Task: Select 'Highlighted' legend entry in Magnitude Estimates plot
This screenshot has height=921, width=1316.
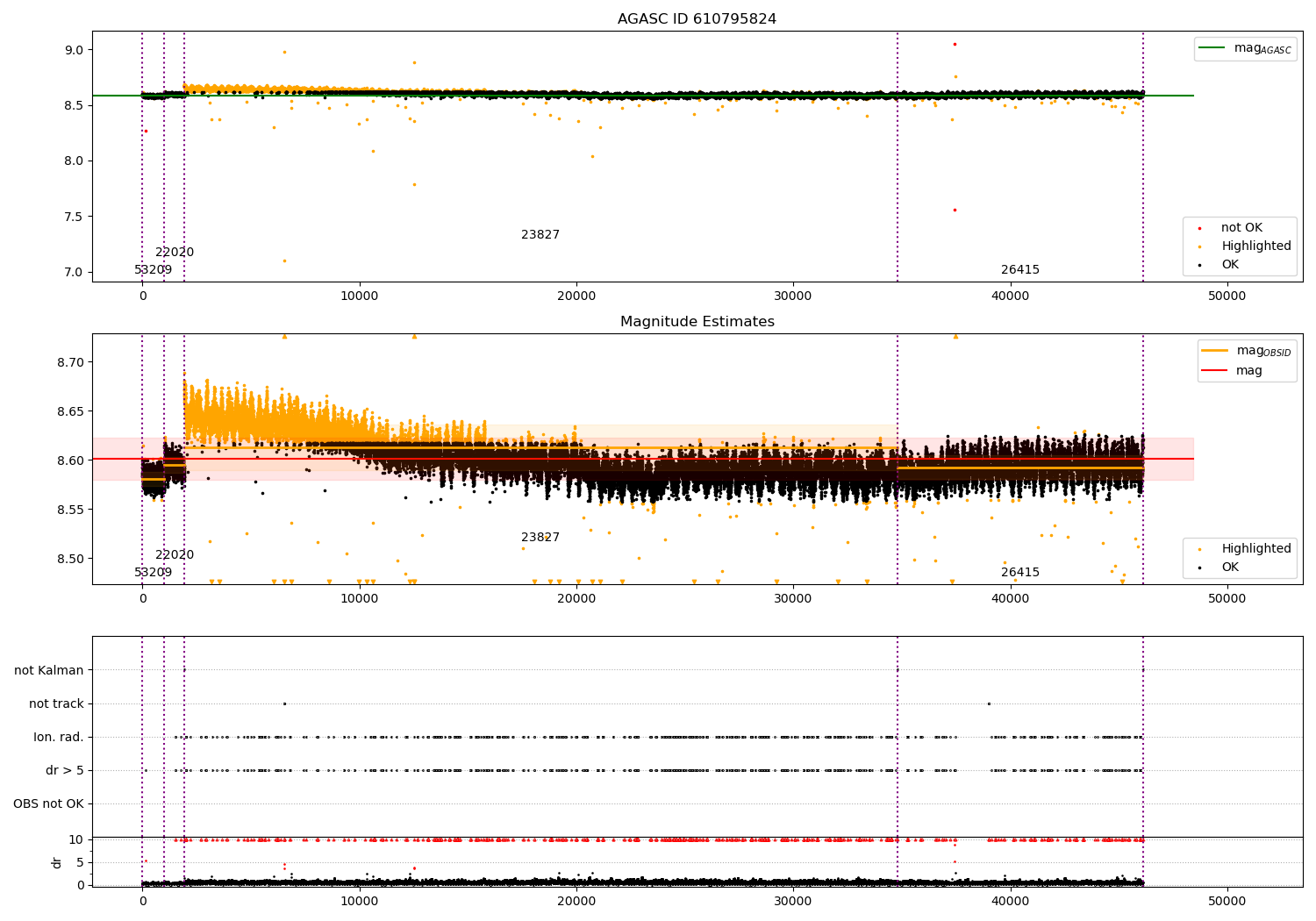Action: [x=1255, y=549]
